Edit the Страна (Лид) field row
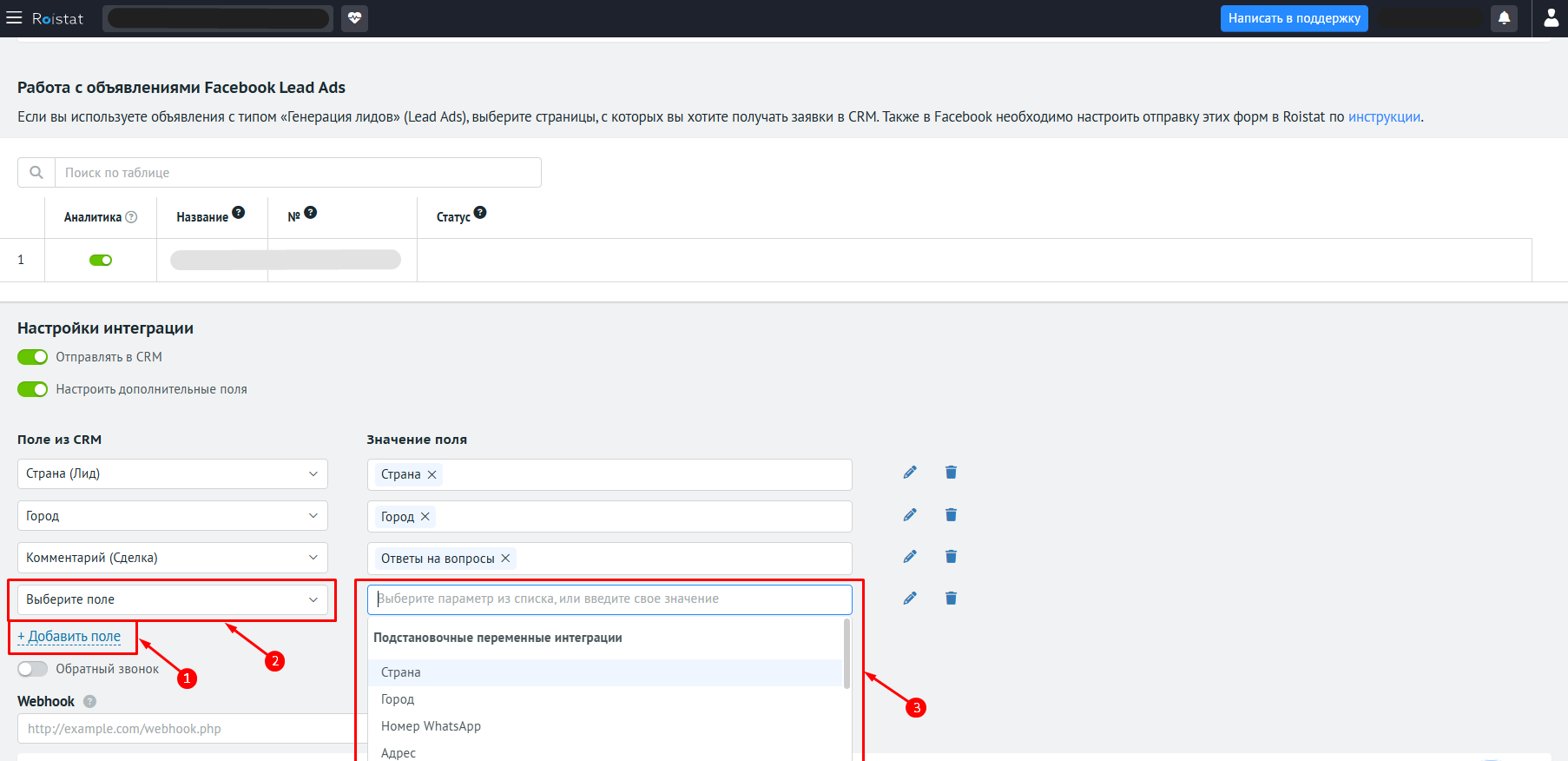 tap(909, 473)
